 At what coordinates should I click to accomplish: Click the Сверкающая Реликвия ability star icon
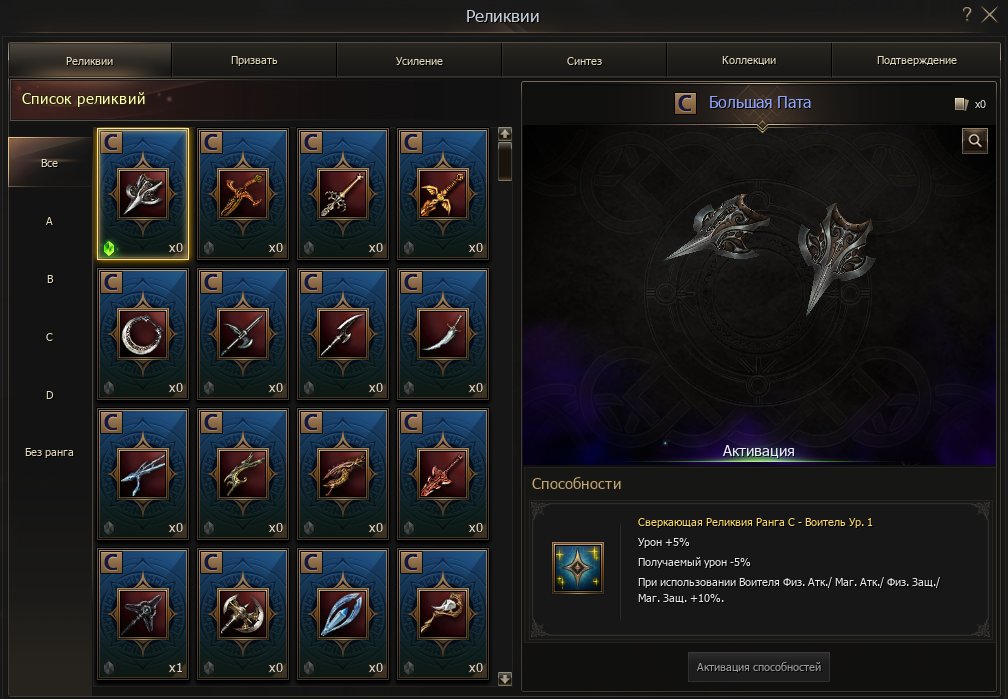click(x=577, y=567)
